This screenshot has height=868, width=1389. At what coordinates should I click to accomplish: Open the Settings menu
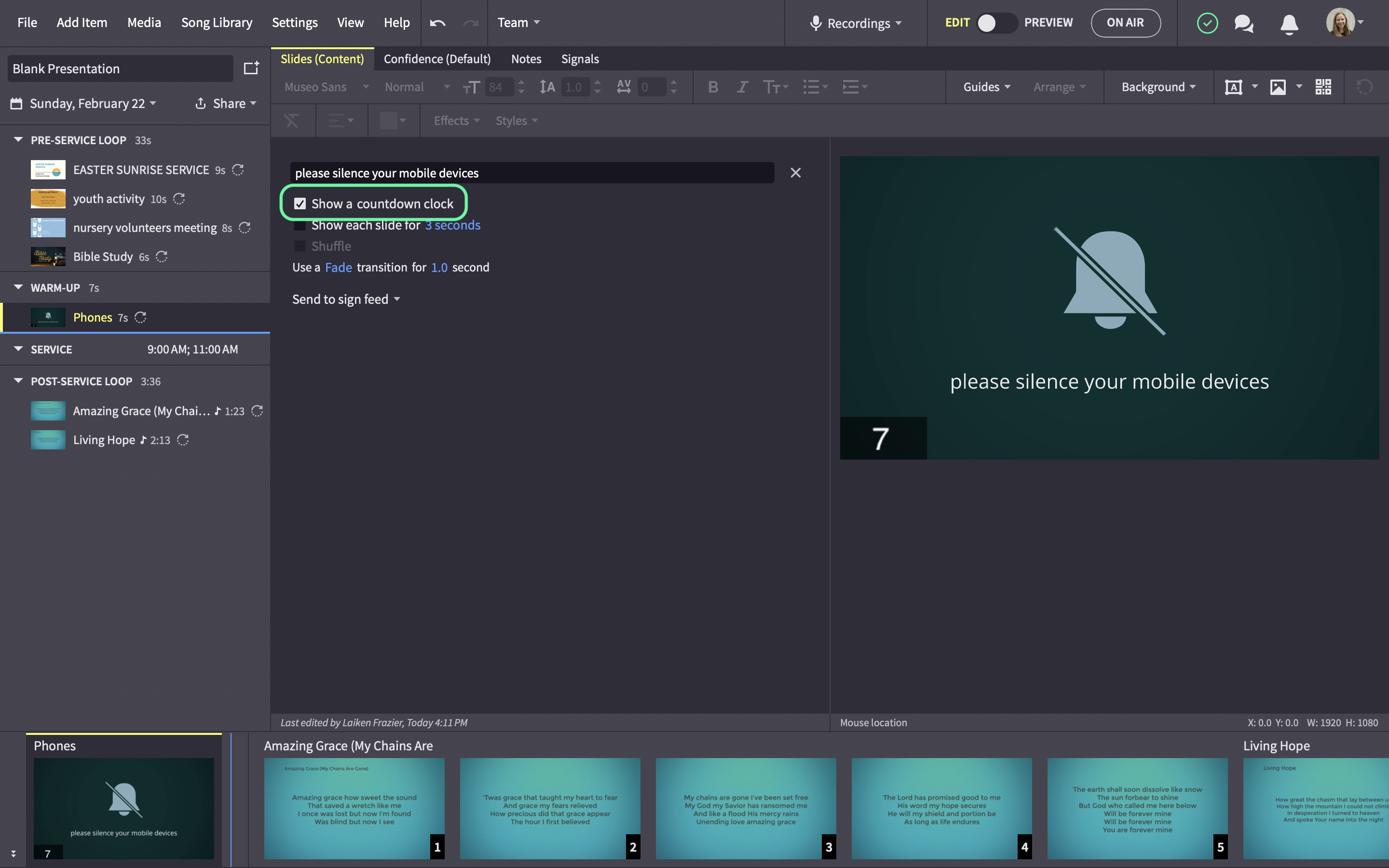295,22
